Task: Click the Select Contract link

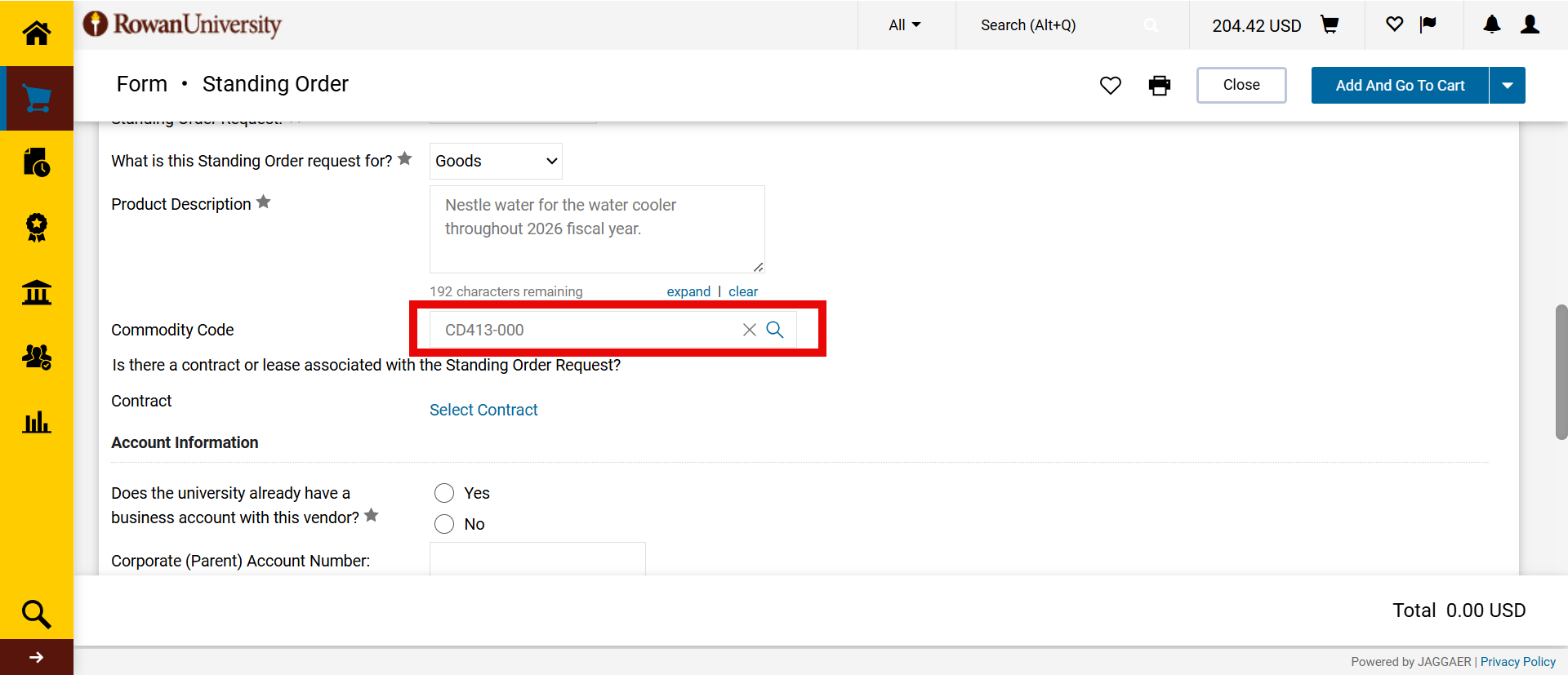Action: (x=483, y=410)
